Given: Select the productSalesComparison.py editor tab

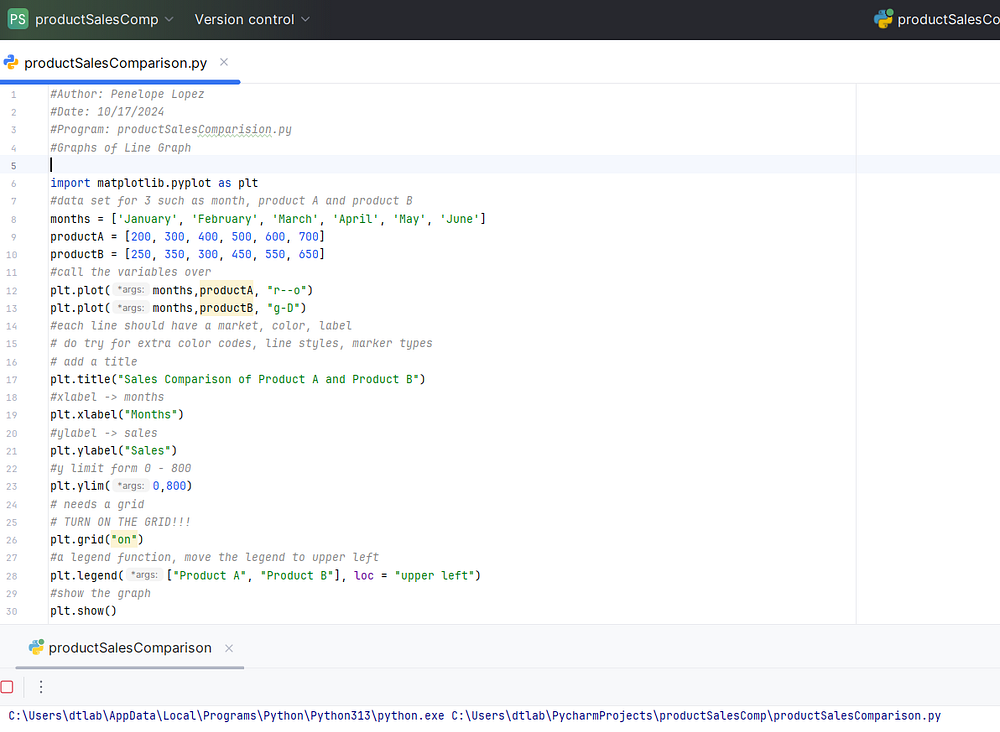Looking at the screenshot, I should point(115,63).
